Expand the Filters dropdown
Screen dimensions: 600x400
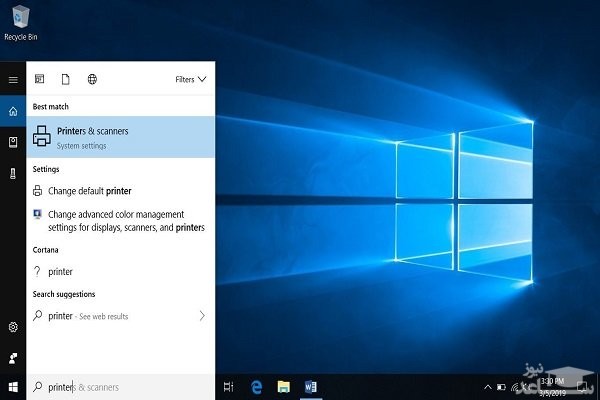191,78
